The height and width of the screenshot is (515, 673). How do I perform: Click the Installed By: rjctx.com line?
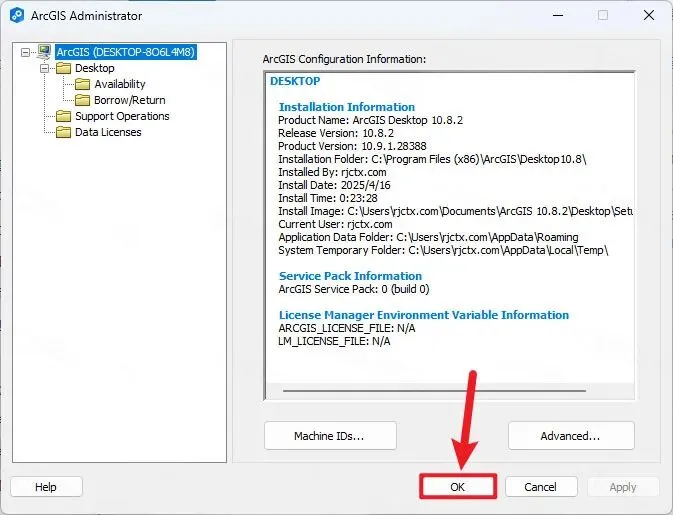point(332,172)
